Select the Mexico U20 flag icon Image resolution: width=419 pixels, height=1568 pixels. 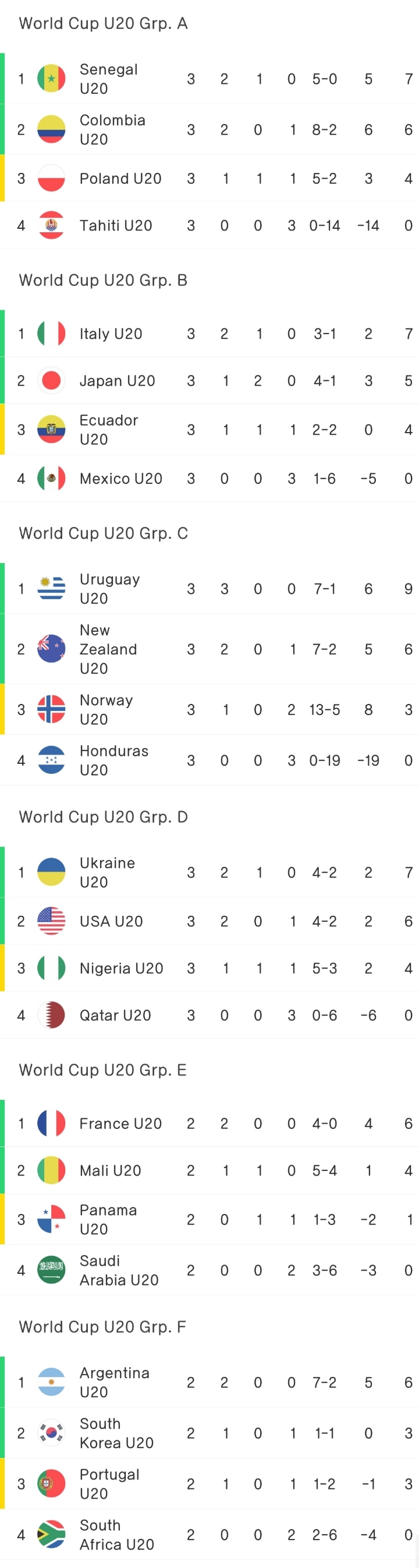tap(51, 479)
